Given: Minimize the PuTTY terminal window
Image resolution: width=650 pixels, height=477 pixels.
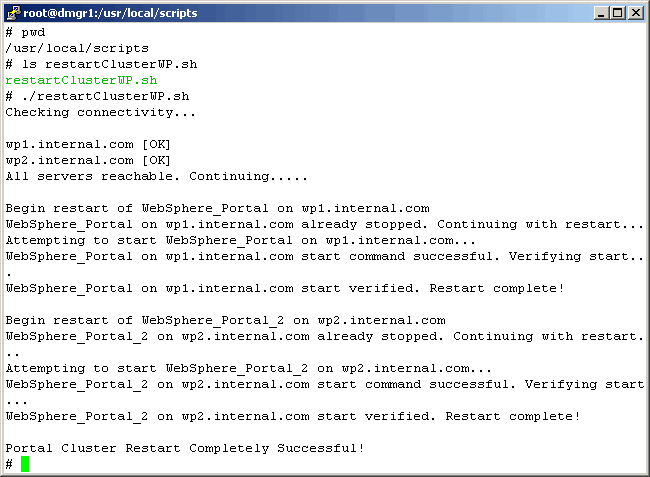Looking at the screenshot, I should tap(599, 13).
